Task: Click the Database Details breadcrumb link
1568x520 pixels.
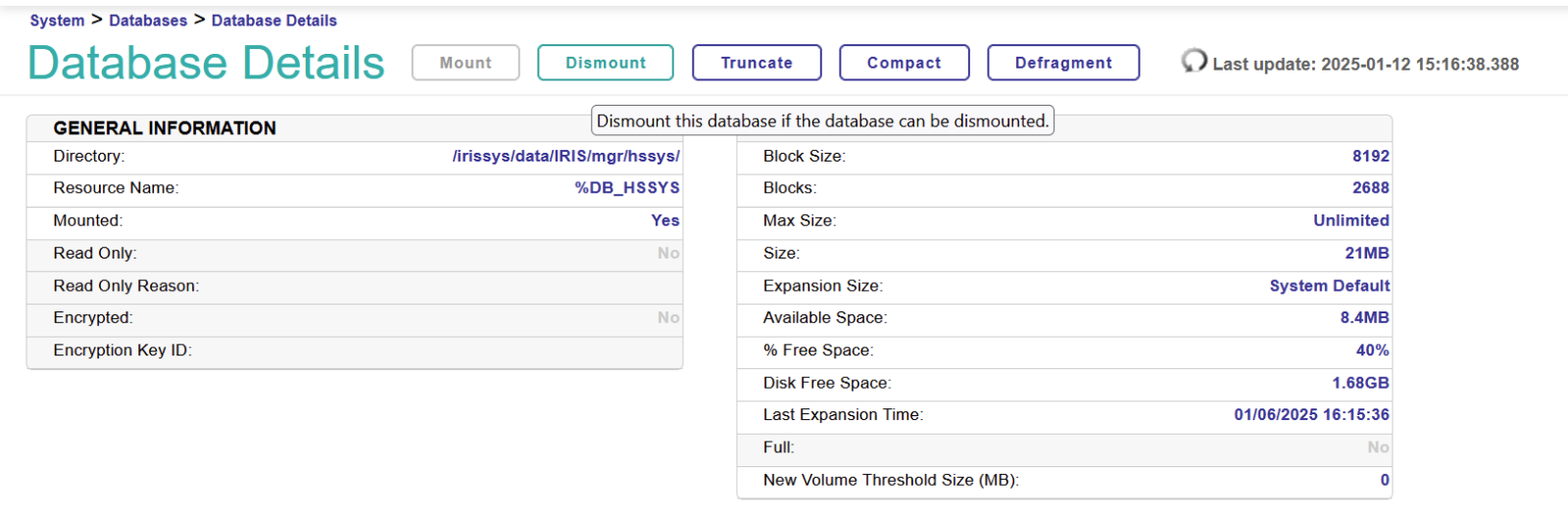Action: 274,21
